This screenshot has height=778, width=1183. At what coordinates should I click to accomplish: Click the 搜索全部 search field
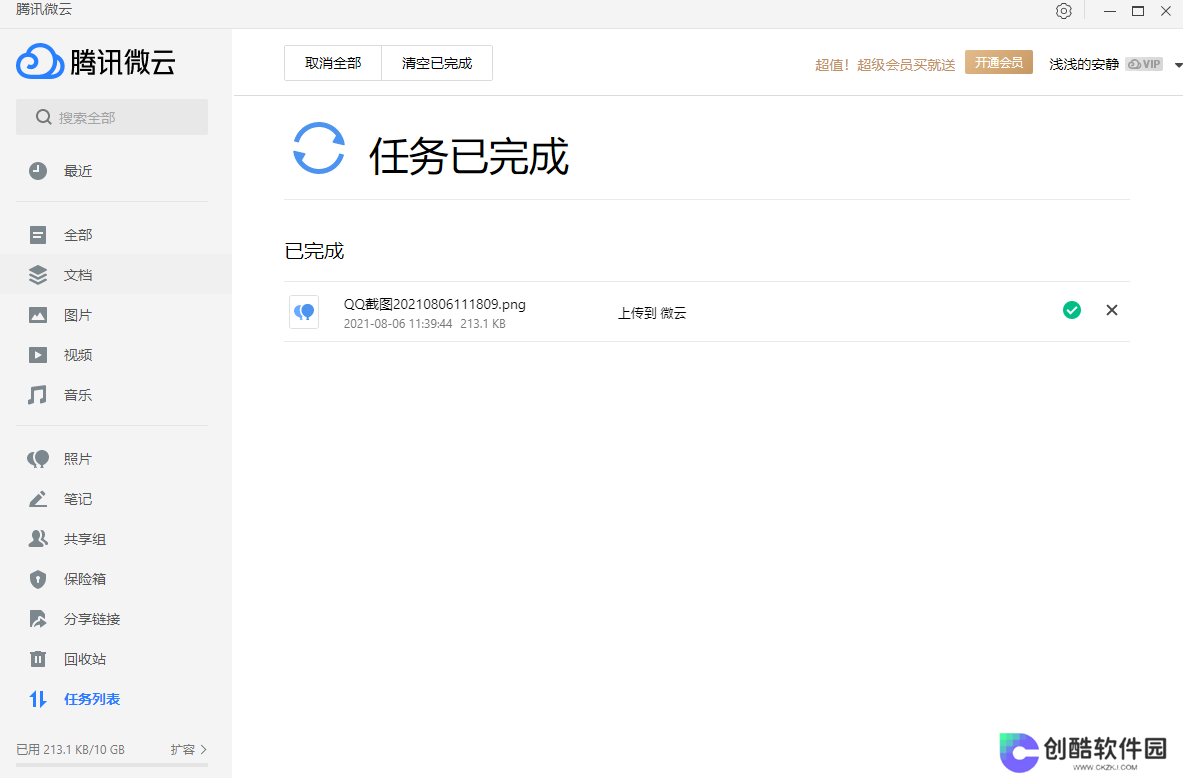coord(112,117)
